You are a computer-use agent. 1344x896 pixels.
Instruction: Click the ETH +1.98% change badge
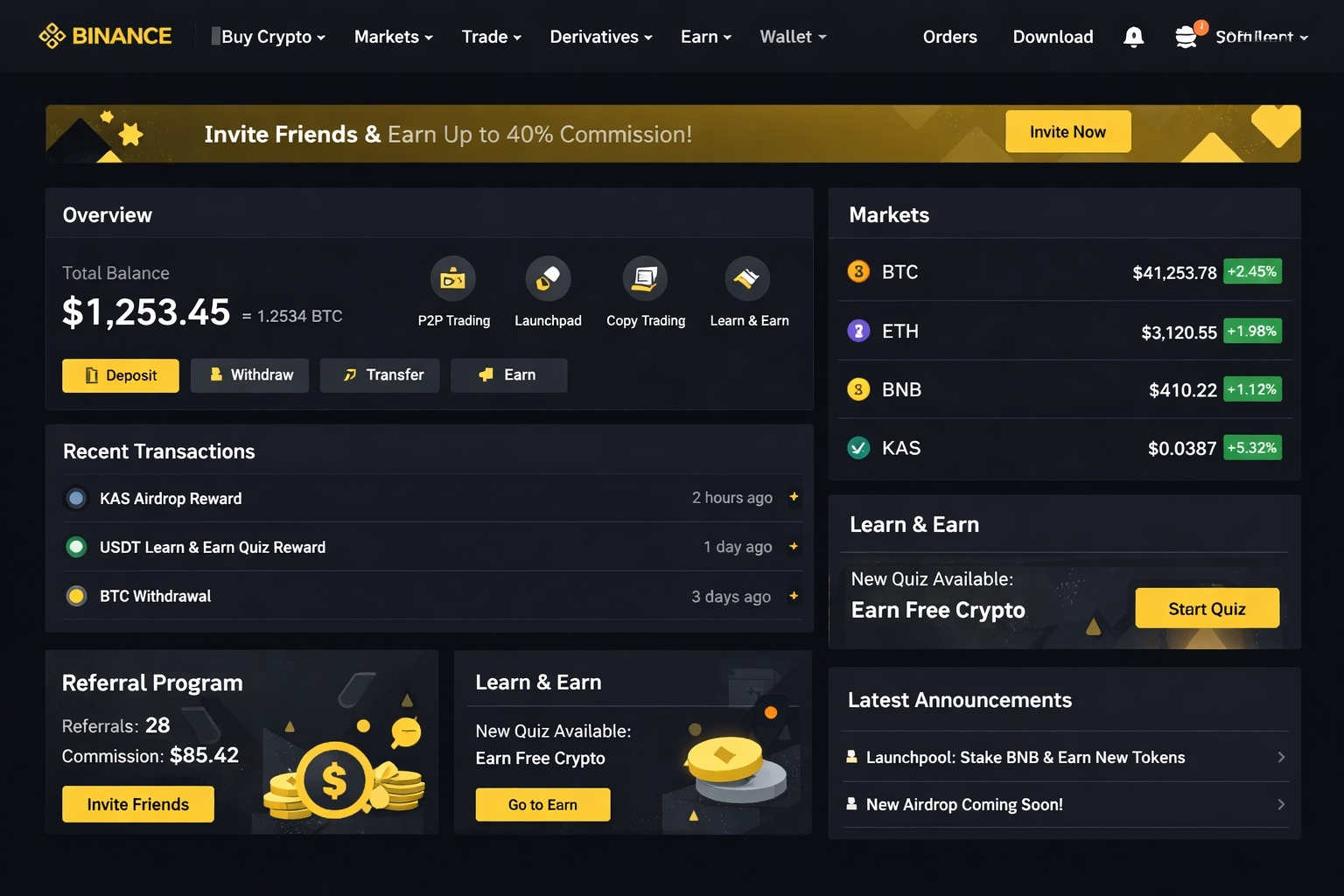[x=1252, y=331]
